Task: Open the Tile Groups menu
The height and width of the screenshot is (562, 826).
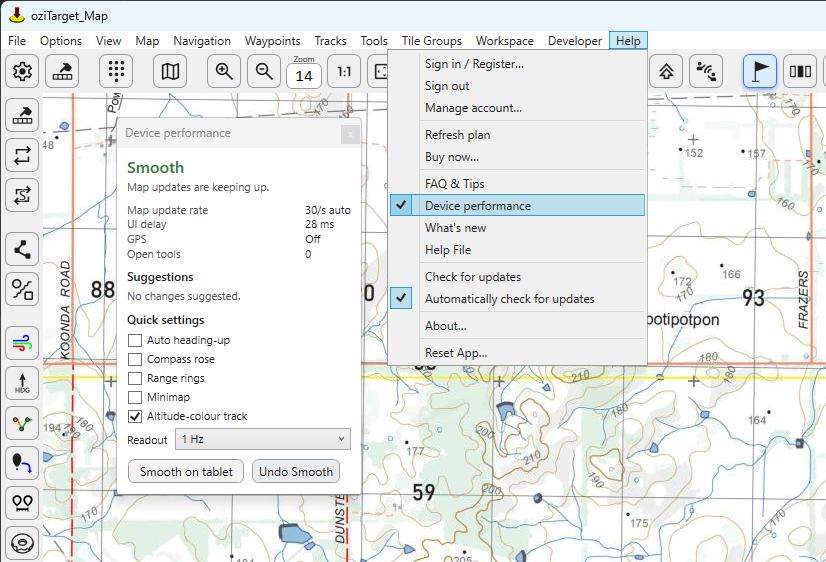Action: click(431, 41)
